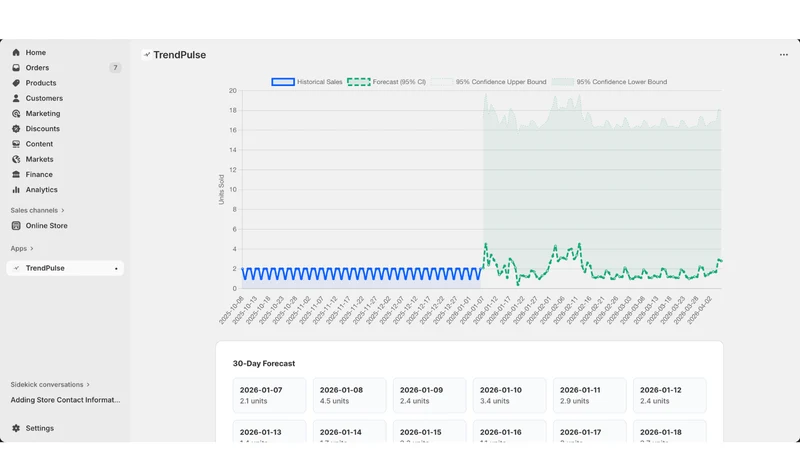Click the Products tag icon
Screen dimensions: 800x450
tap(16, 83)
